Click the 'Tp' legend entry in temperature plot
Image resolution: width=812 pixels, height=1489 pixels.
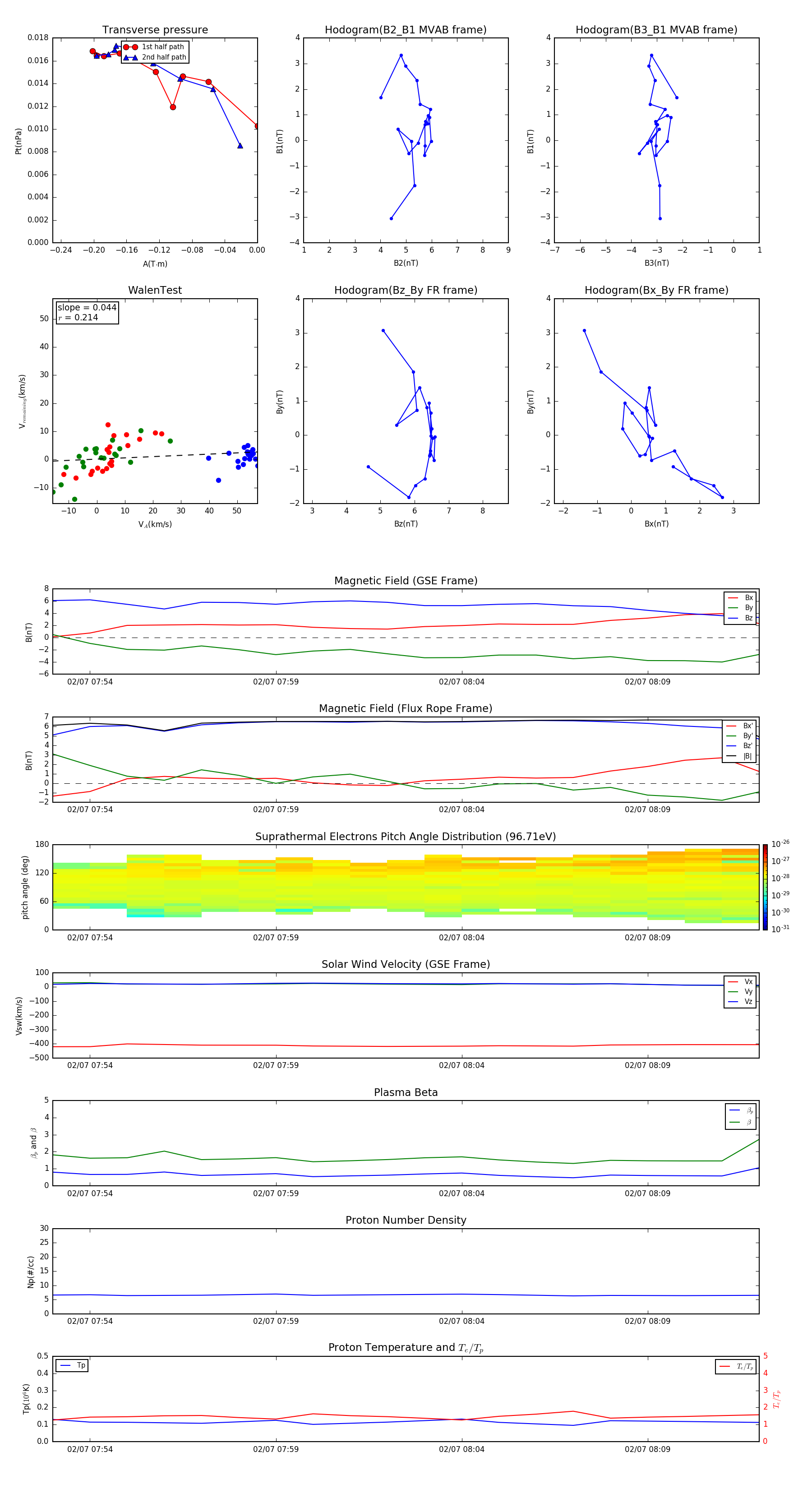tap(72, 1365)
